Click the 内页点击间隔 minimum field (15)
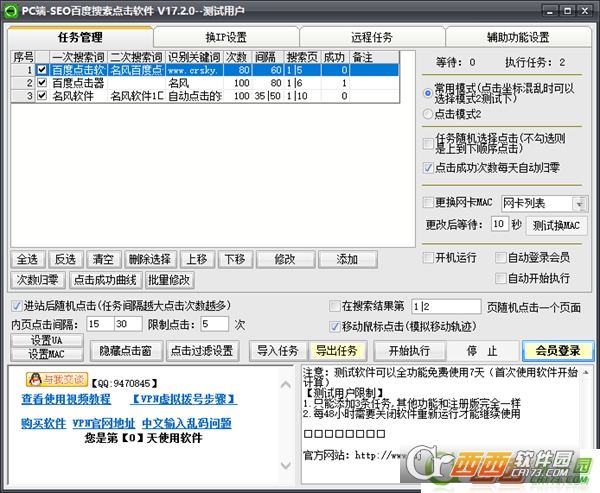The height and width of the screenshot is (493, 600). point(101,324)
